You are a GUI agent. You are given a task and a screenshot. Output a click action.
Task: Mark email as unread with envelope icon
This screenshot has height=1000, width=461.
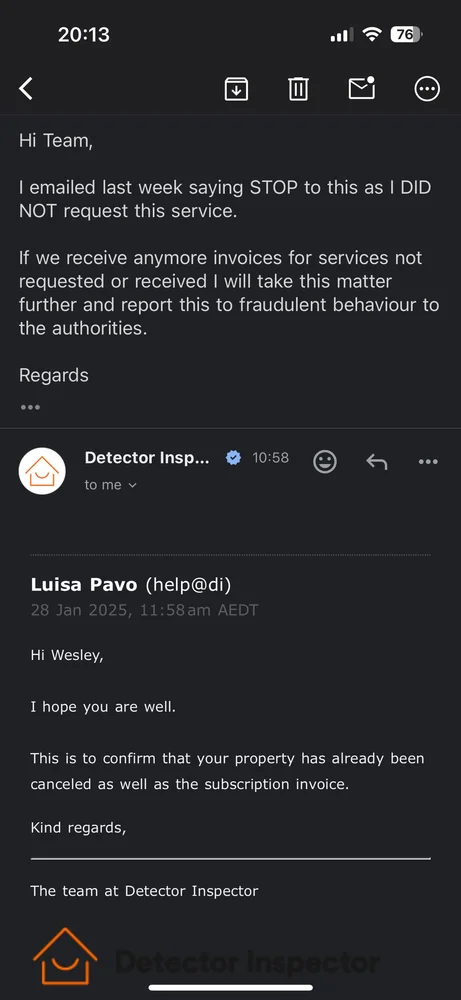[x=362, y=88]
